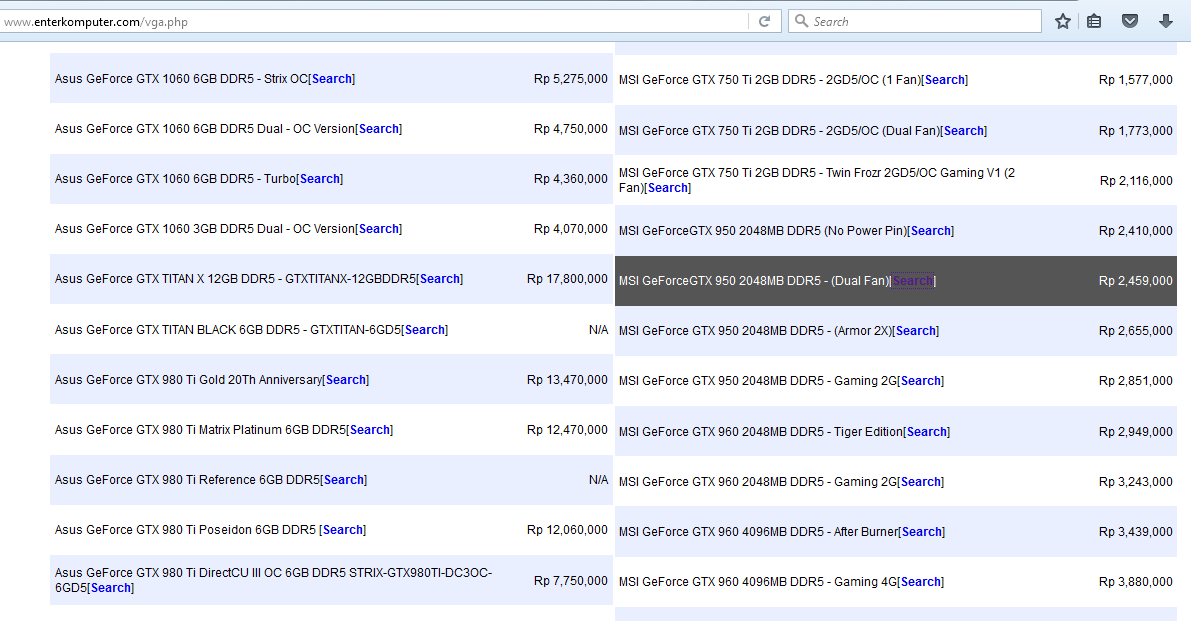
Task: Open the downloads arrow icon
Action: pyautogui.click(x=1166, y=21)
